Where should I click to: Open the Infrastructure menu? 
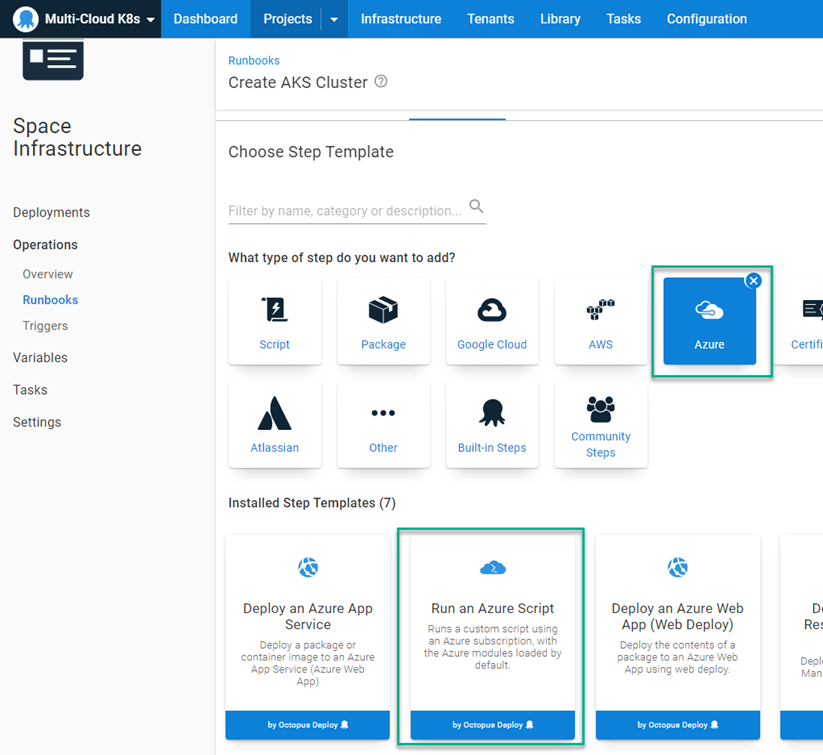point(400,19)
